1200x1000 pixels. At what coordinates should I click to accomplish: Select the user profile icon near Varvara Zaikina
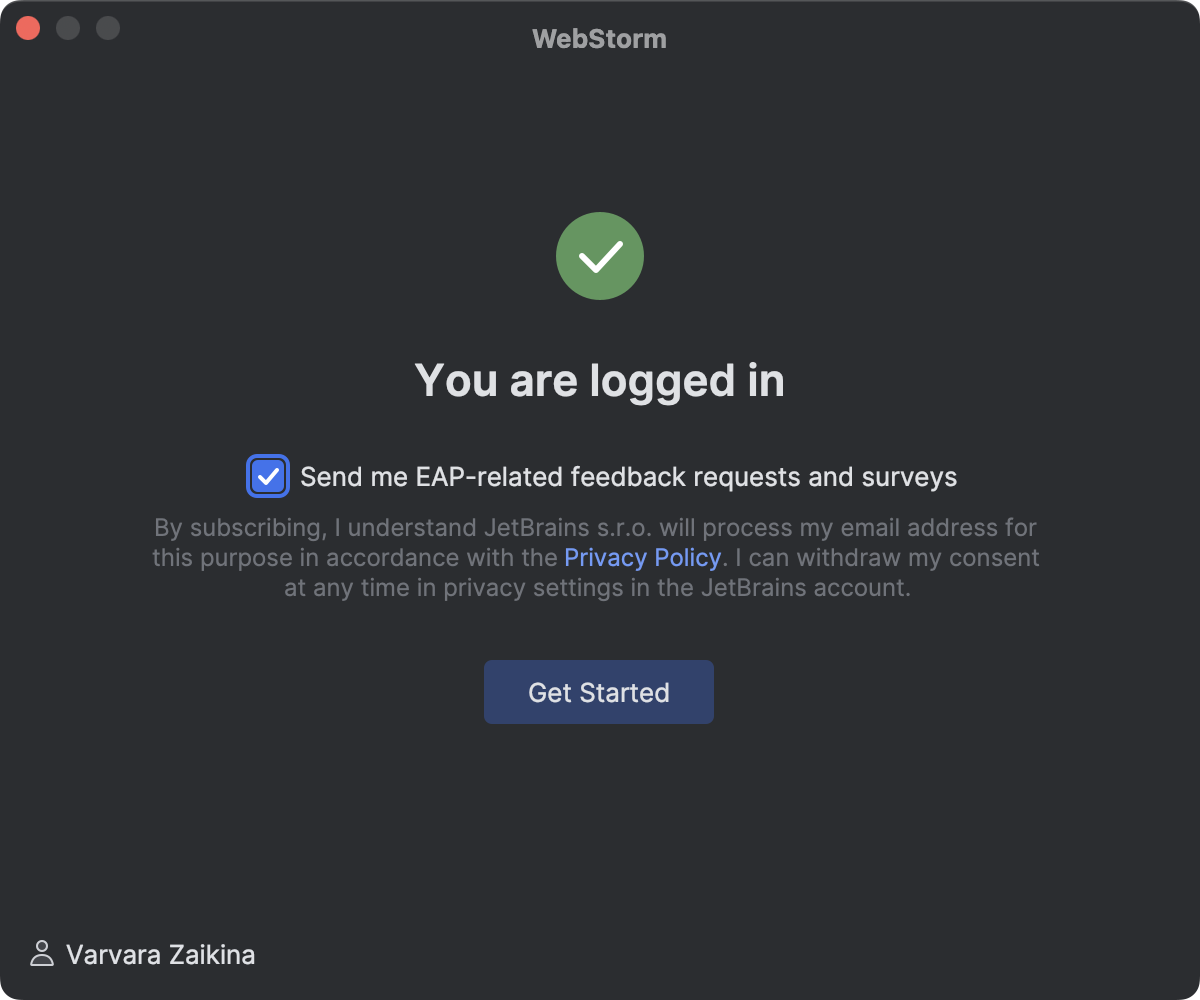(x=41, y=954)
